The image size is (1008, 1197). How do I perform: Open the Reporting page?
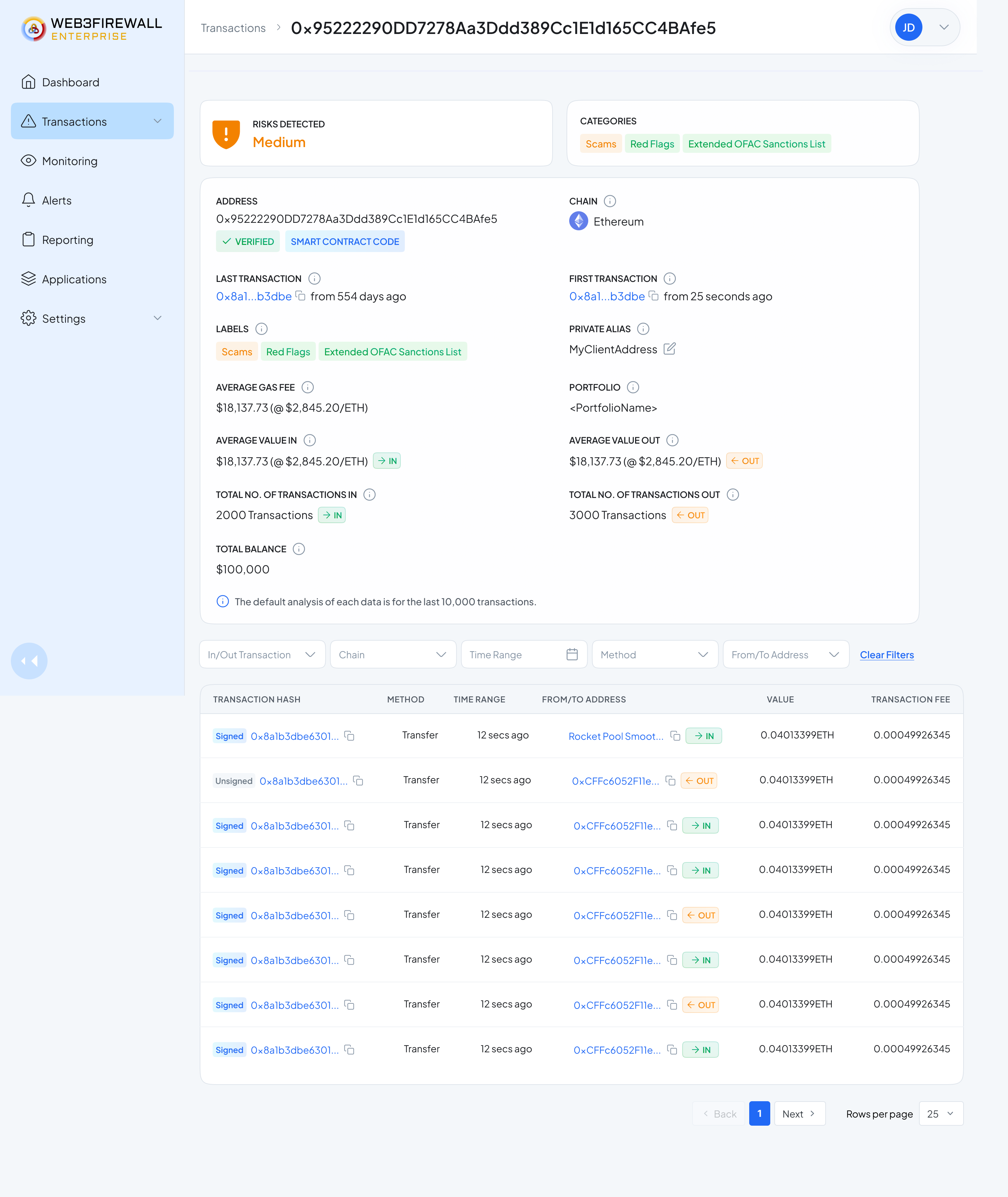(x=92, y=239)
